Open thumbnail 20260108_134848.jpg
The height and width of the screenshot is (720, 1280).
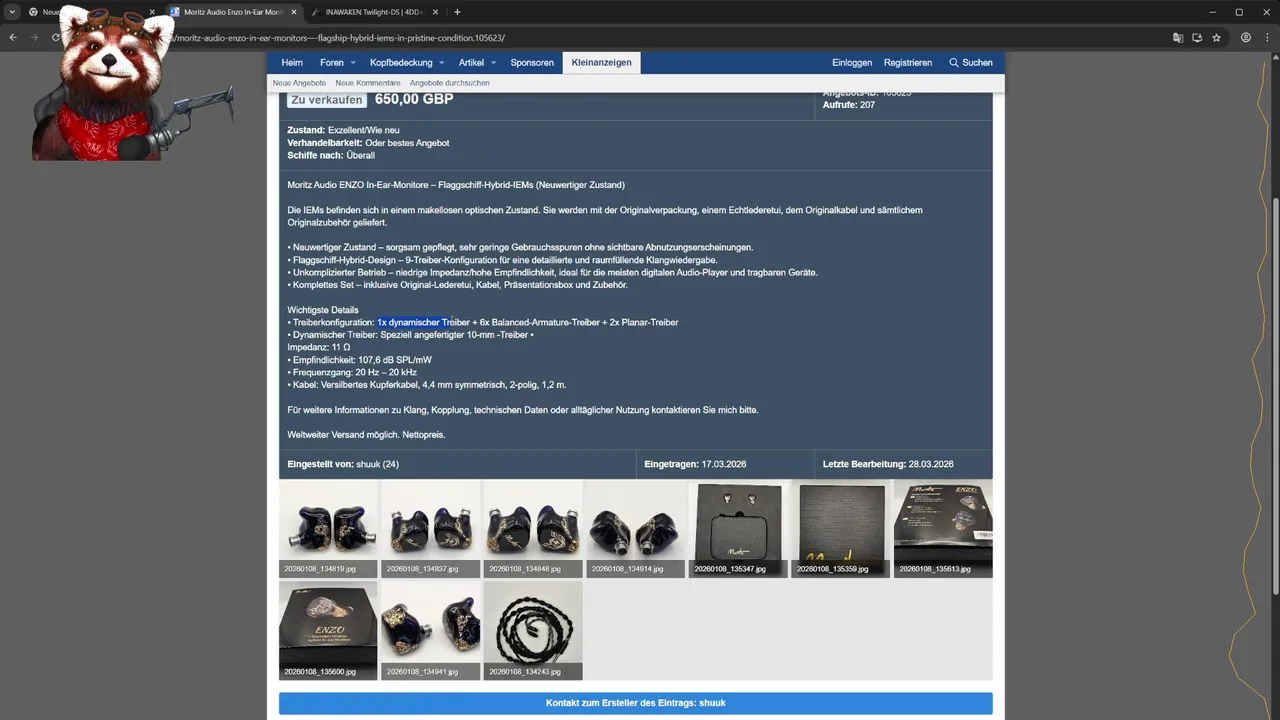(x=533, y=529)
